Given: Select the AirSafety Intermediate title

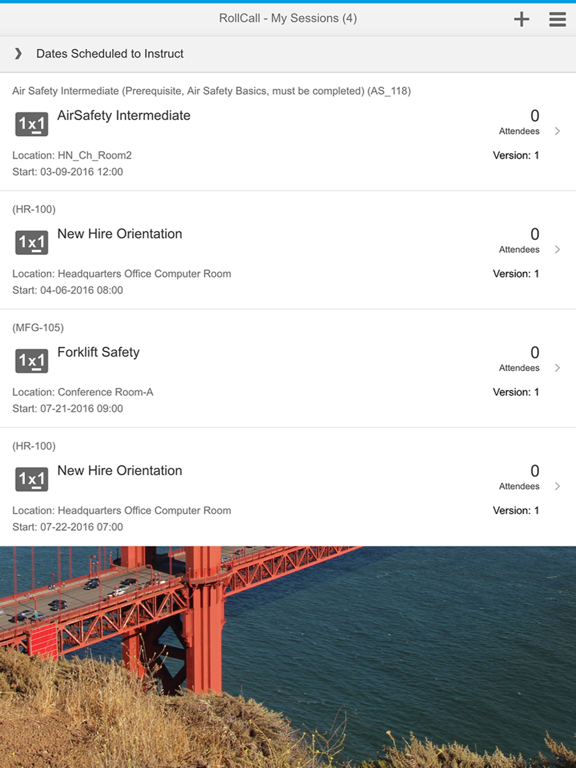Looking at the screenshot, I should click(124, 116).
